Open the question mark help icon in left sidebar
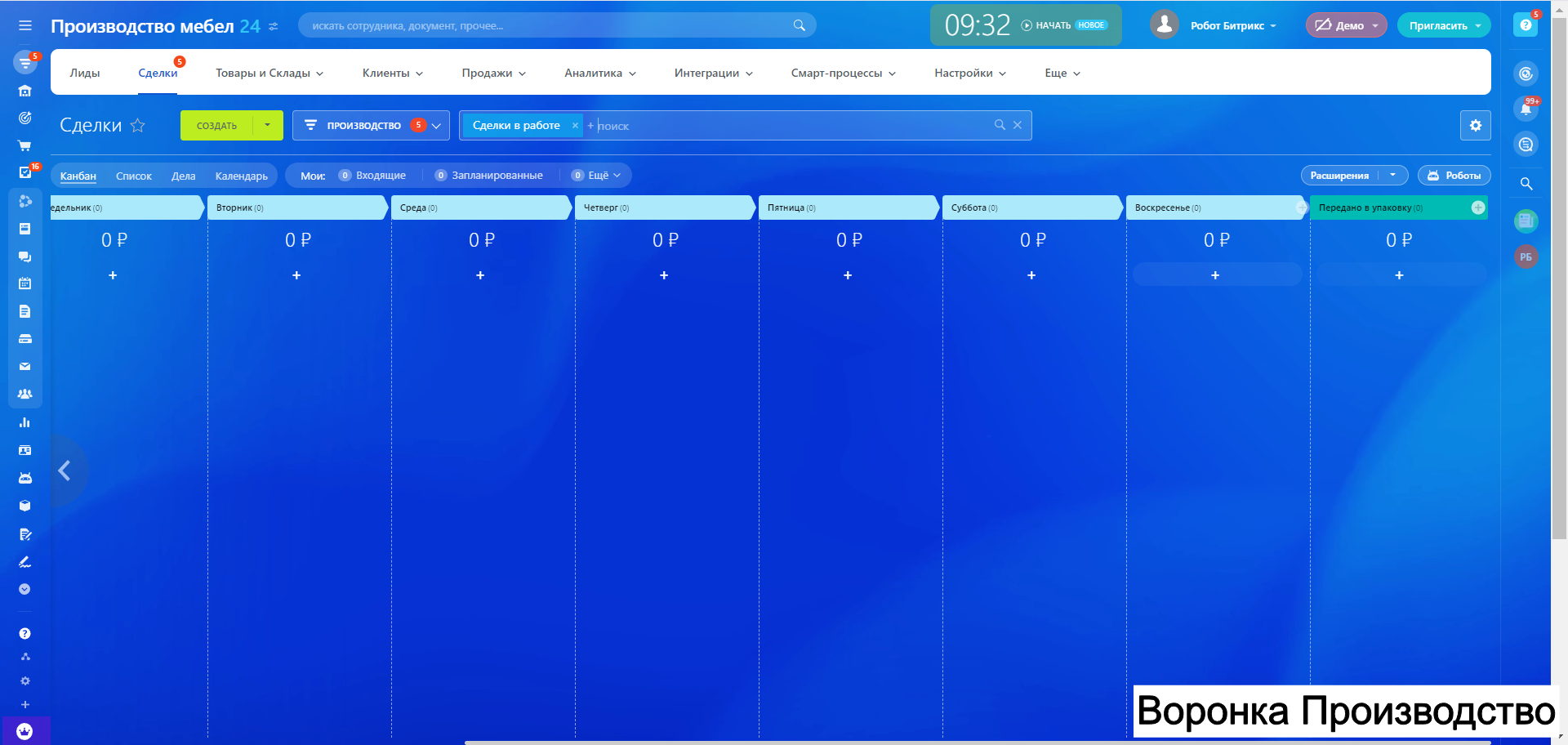1568x745 pixels. [25, 633]
